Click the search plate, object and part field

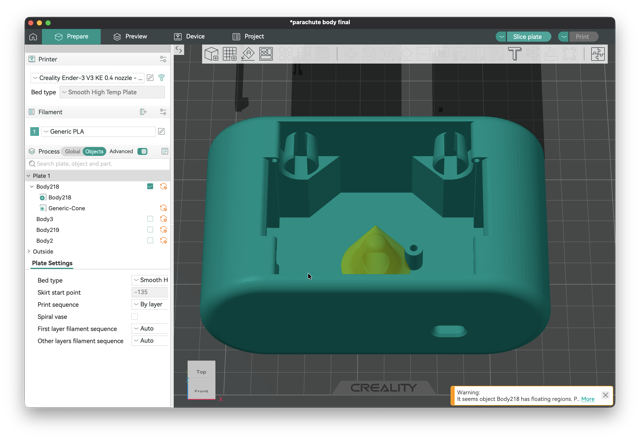[98, 164]
